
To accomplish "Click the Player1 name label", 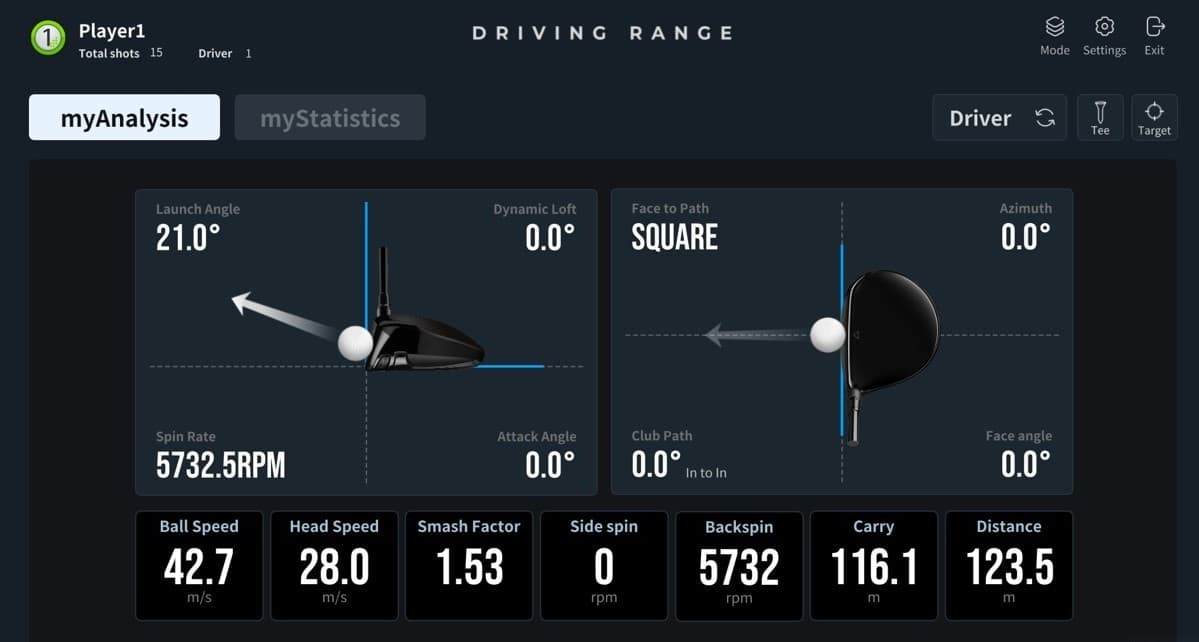I will point(112,31).
